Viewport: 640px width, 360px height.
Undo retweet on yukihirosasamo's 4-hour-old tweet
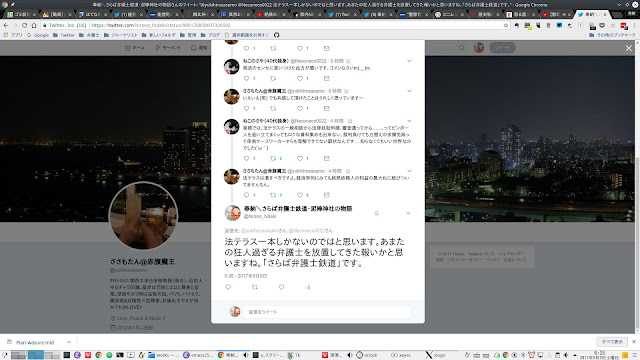273,195
